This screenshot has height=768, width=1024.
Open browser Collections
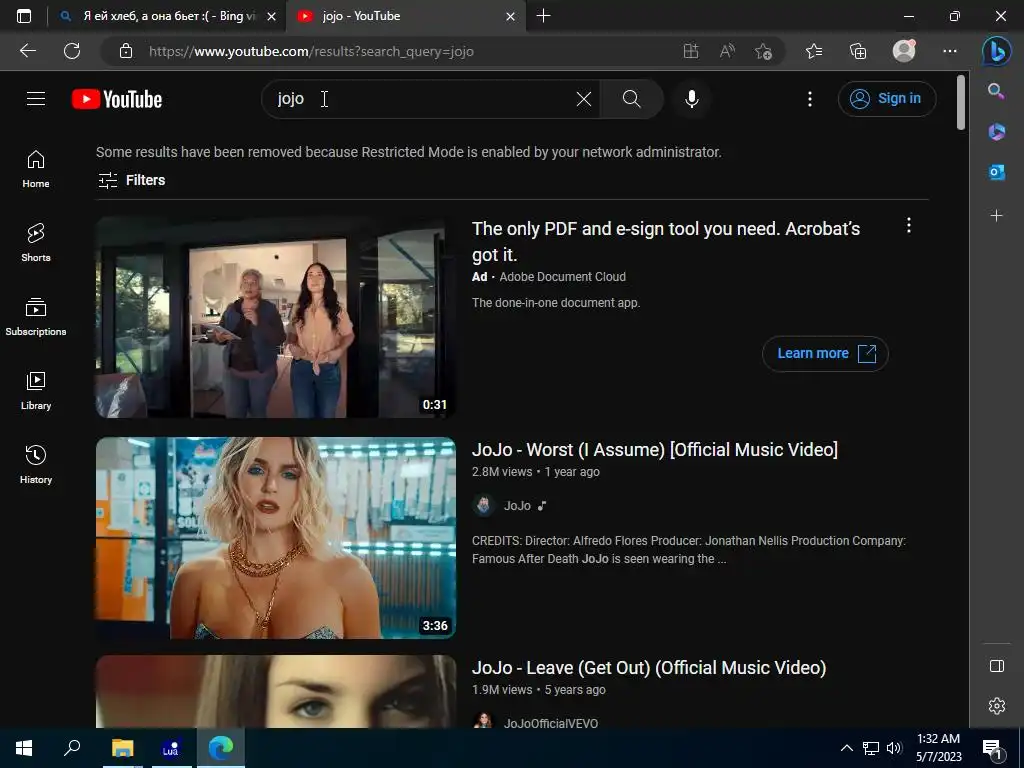857,51
